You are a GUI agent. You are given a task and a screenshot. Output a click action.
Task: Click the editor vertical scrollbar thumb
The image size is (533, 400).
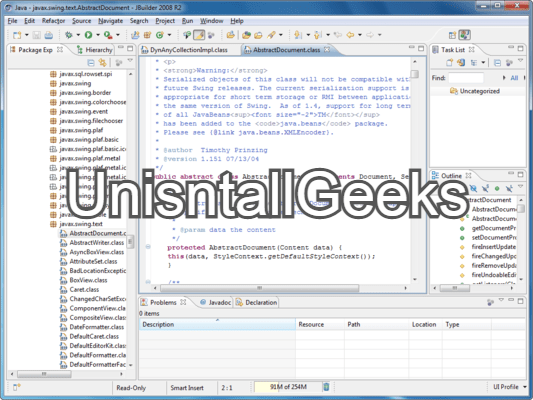tap(415, 74)
